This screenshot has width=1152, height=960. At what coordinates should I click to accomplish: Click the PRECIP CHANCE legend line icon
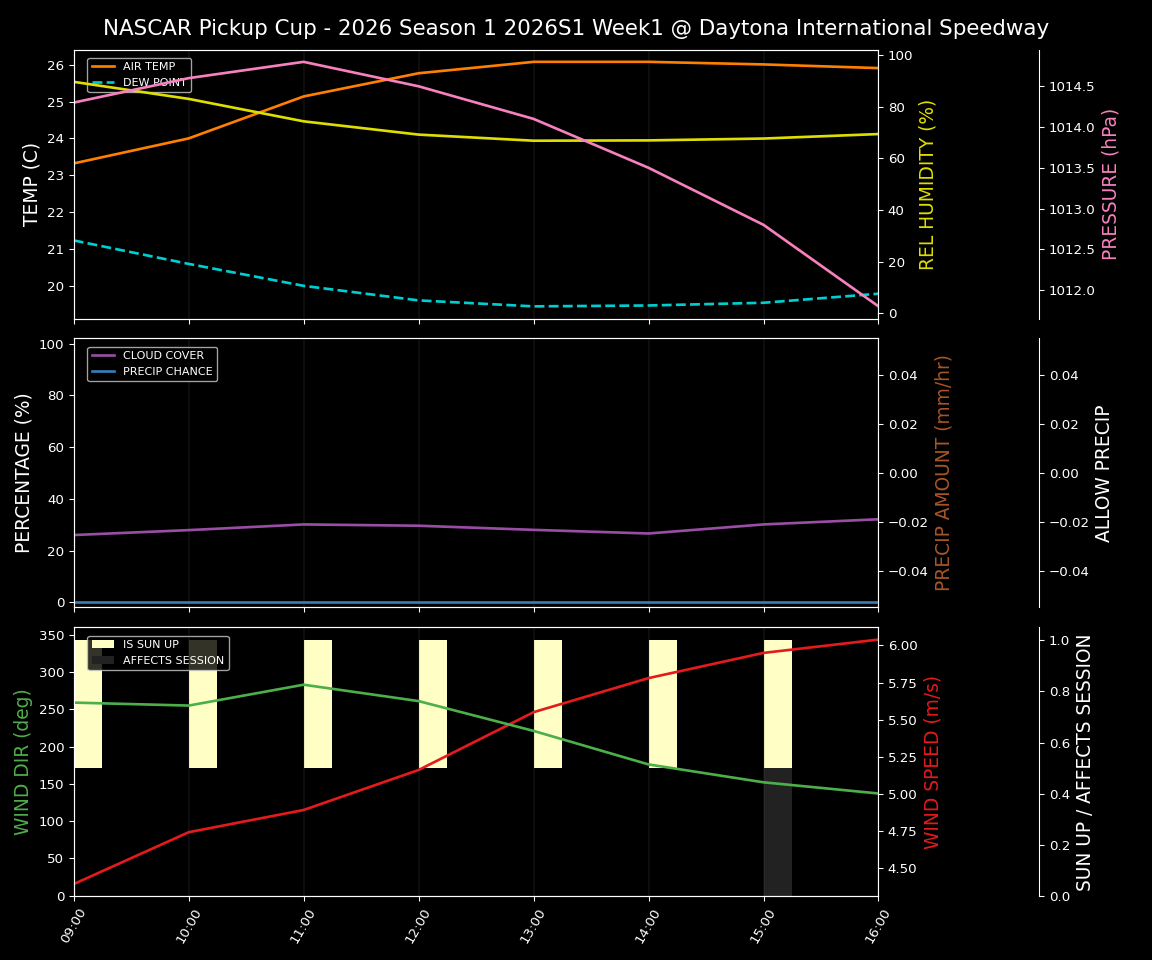(x=103, y=370)
